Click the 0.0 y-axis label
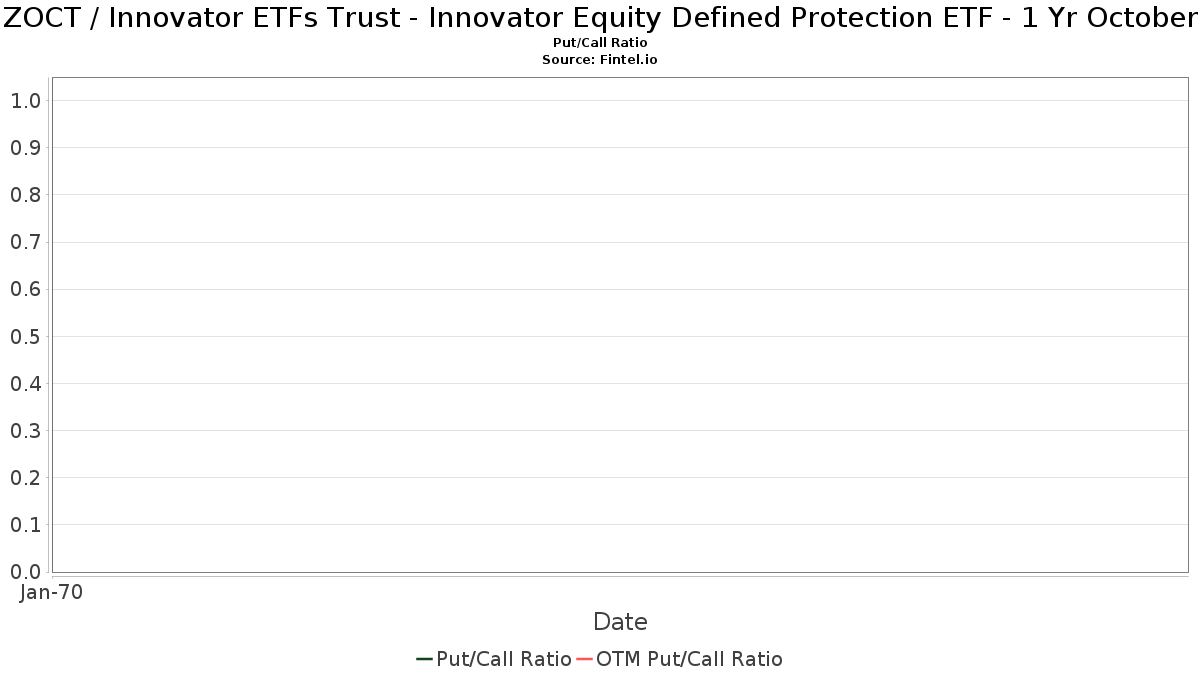The image size is (1200, 675). (x=26, y=572)
